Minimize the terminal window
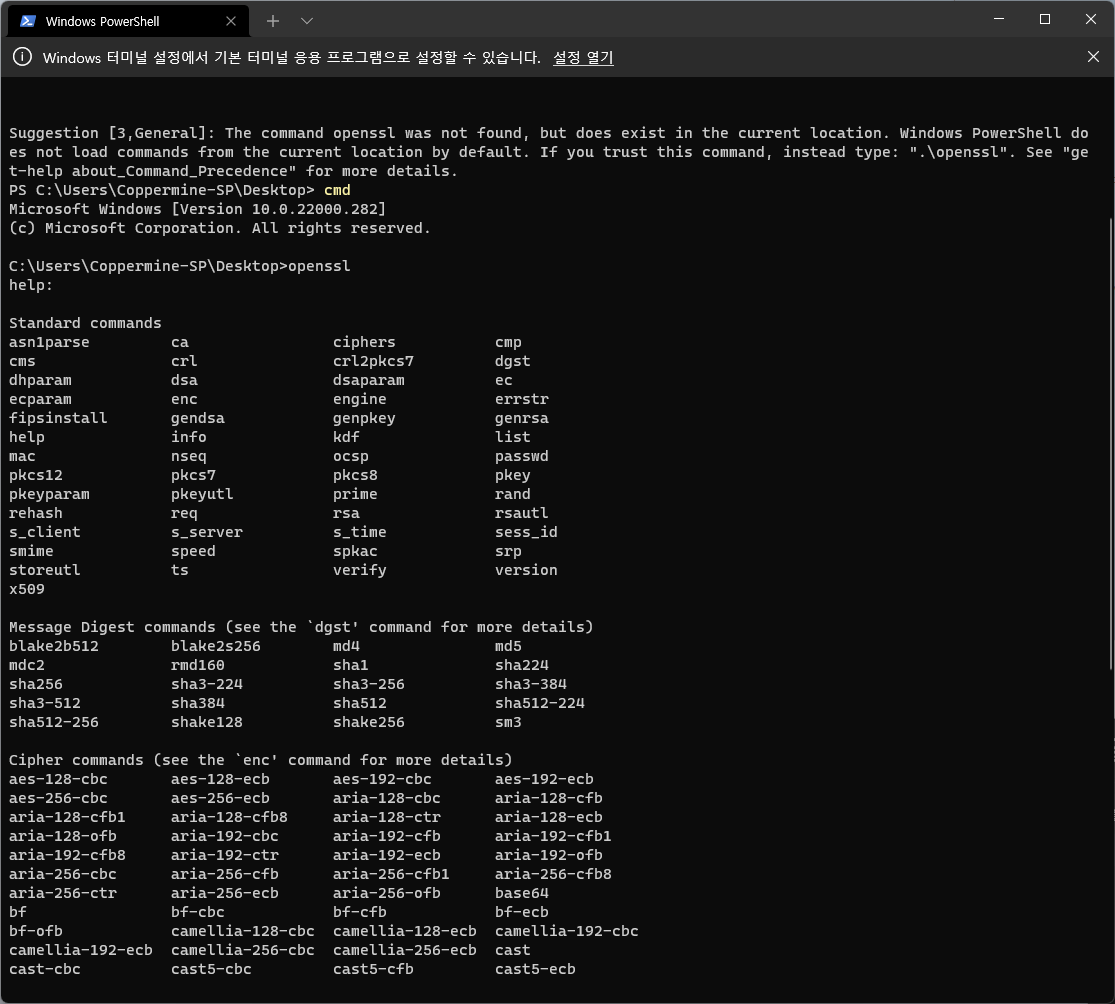1115x1004 pixels. [x=998, y=19]
